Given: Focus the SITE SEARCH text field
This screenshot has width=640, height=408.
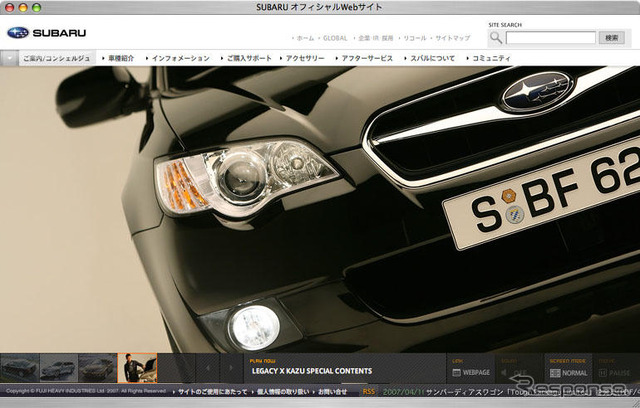Looking at the screenshot, I should coord(551,38).
